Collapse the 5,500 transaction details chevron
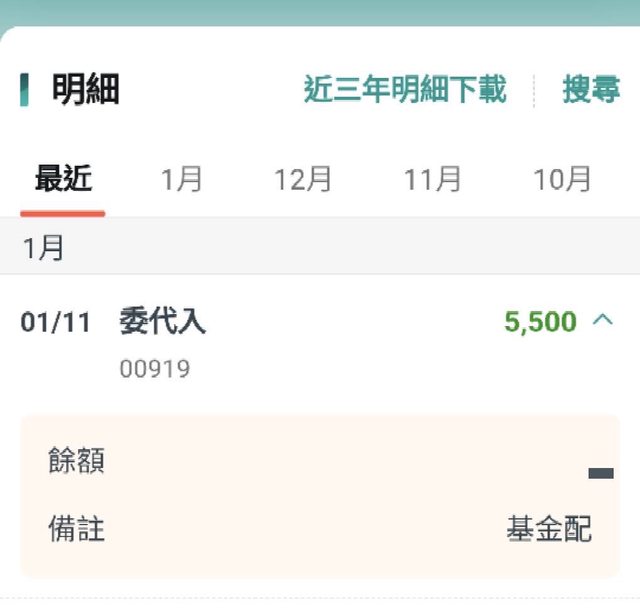The height and width of the screenshot is (610, 640). click(x=603, y=321)
